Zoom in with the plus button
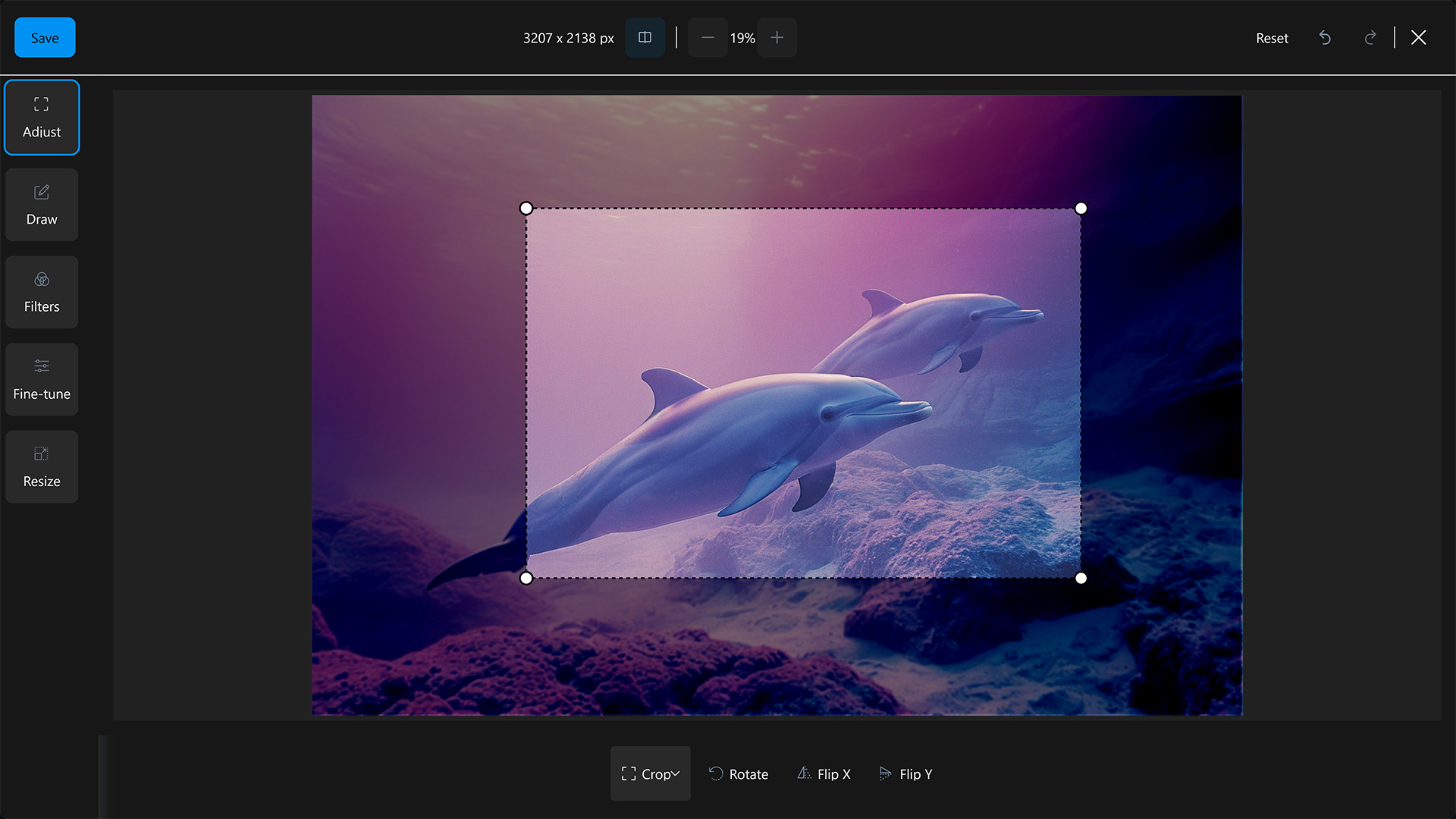This screenshot has height=819, width=1456. pyautogui.click(x=777, y=38)
